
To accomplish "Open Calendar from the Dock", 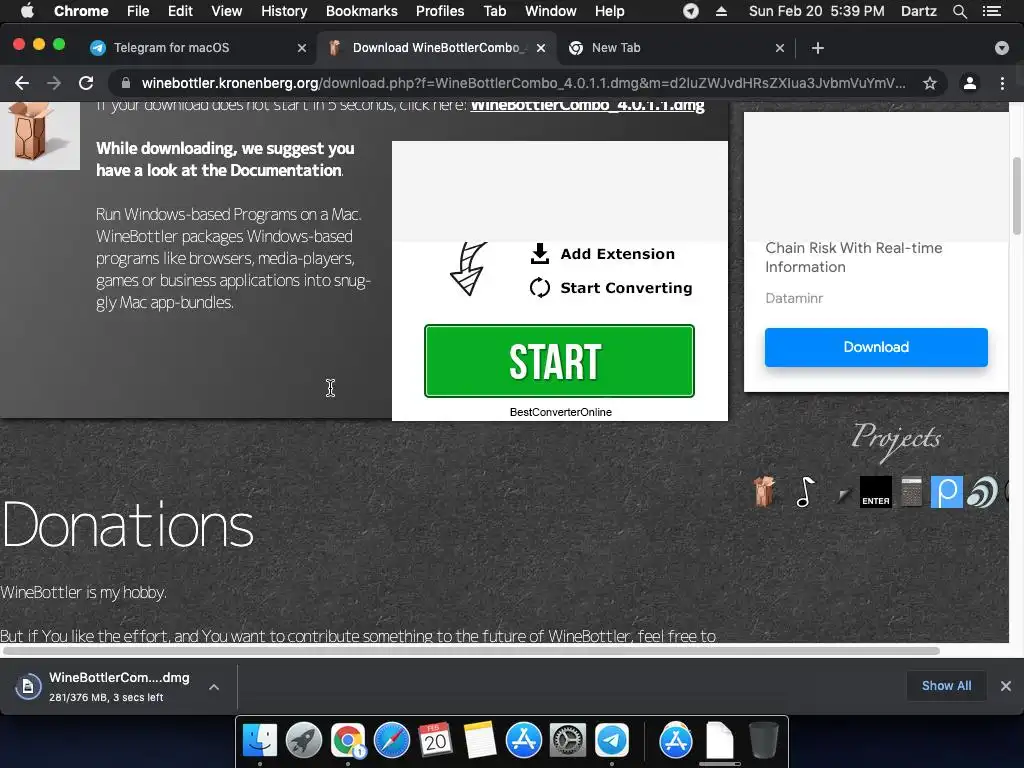I will pos(435,741).
